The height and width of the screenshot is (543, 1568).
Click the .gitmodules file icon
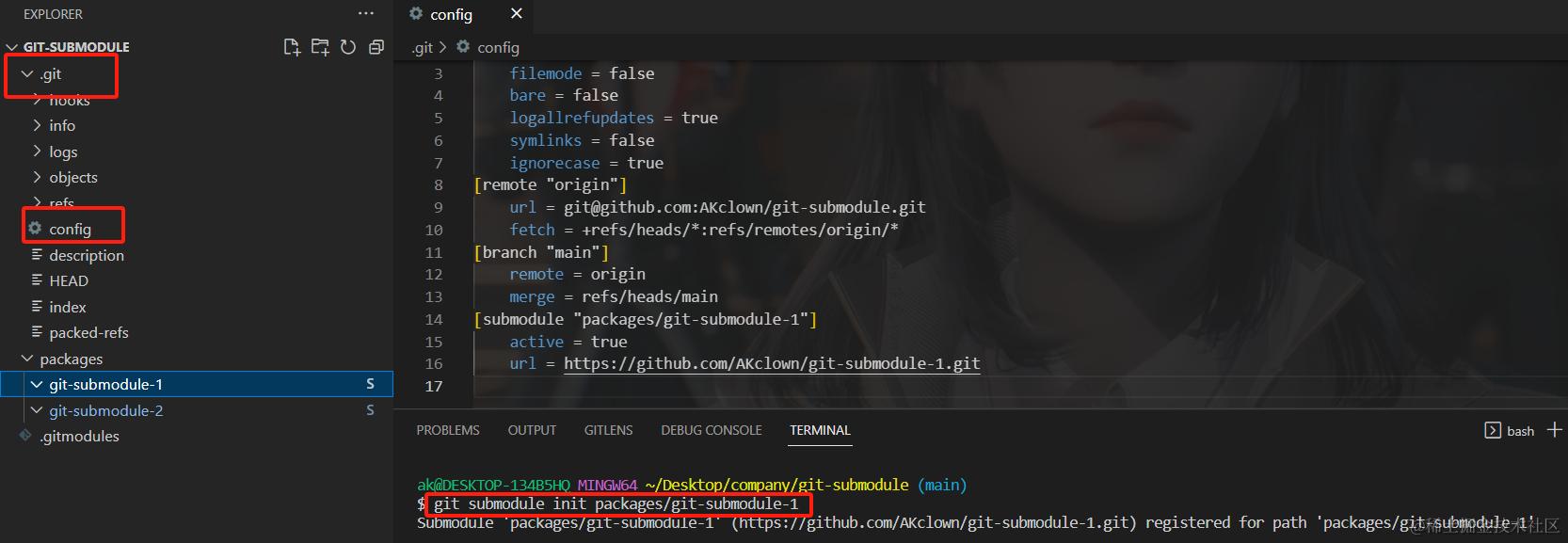click(x=25, y=436)
